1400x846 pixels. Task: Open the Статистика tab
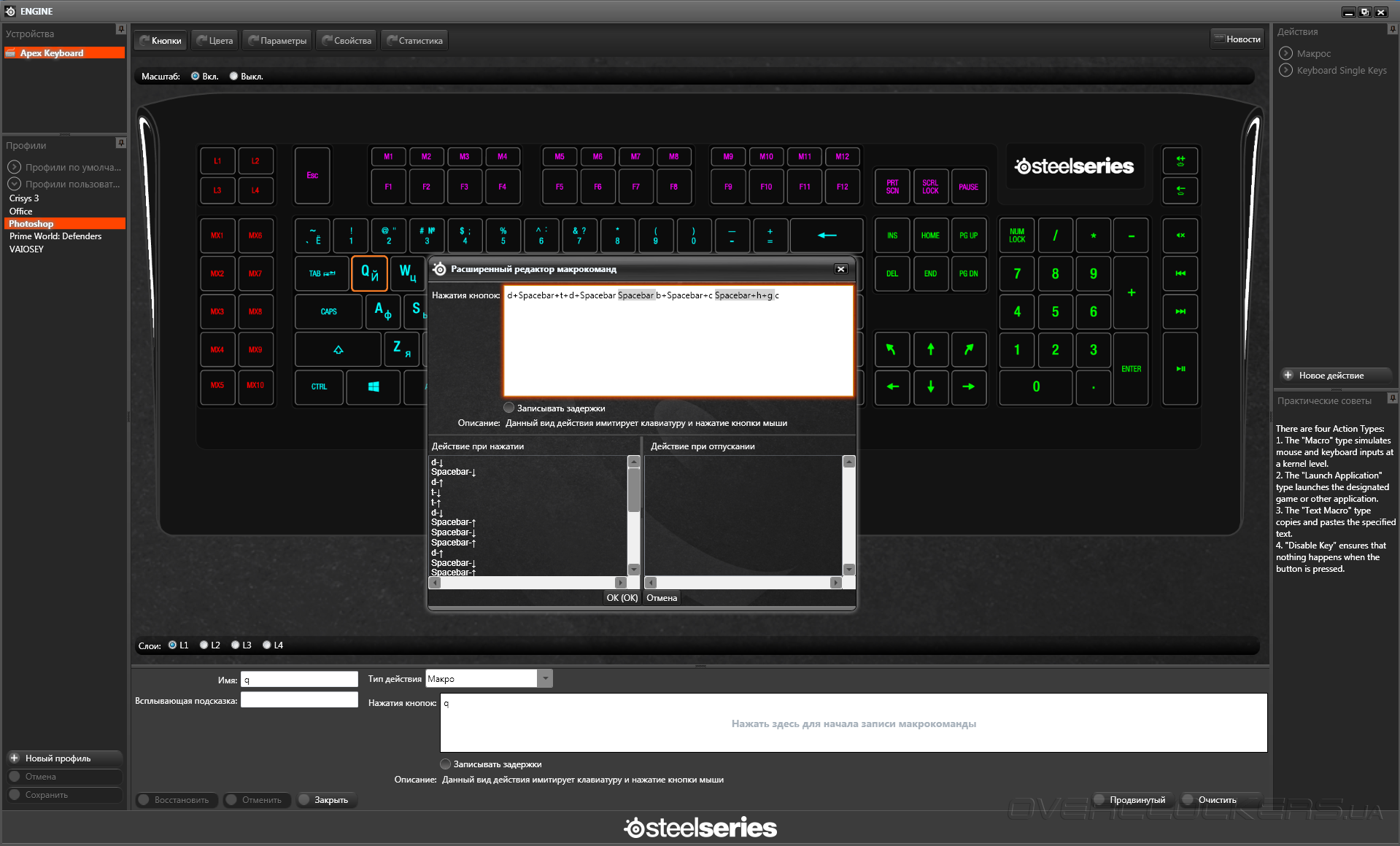pyautogui.click(x=414, y=41)
